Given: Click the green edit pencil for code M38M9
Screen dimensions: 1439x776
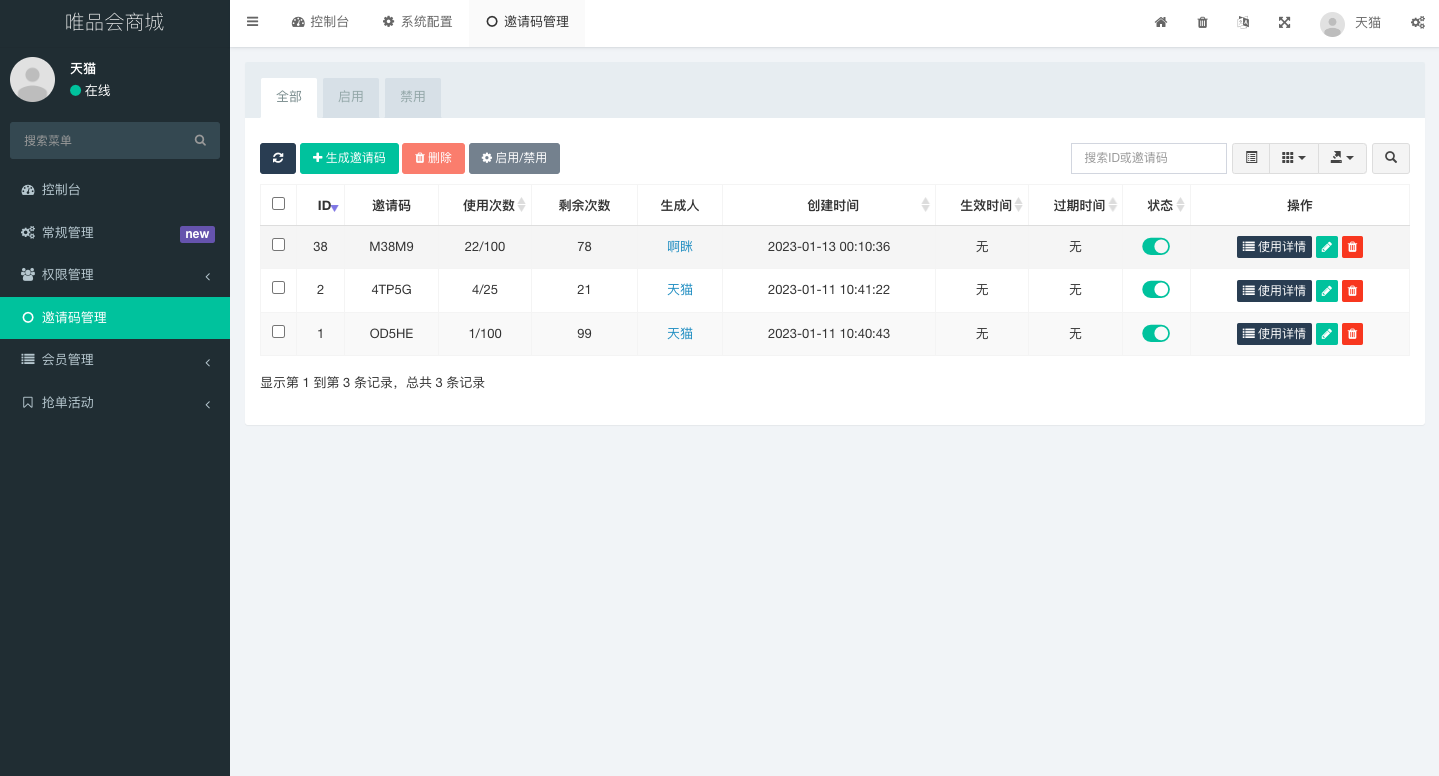Looking at the screenshot, I should [1326, 247].
